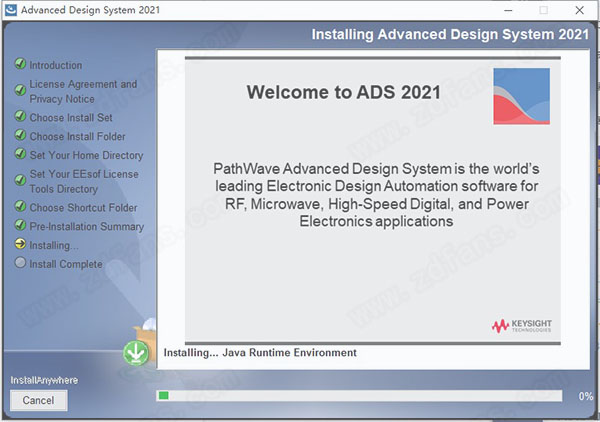Click the Installing... Java Runtime Environment status text
The image size is (600, 422).
coord(260,352)
